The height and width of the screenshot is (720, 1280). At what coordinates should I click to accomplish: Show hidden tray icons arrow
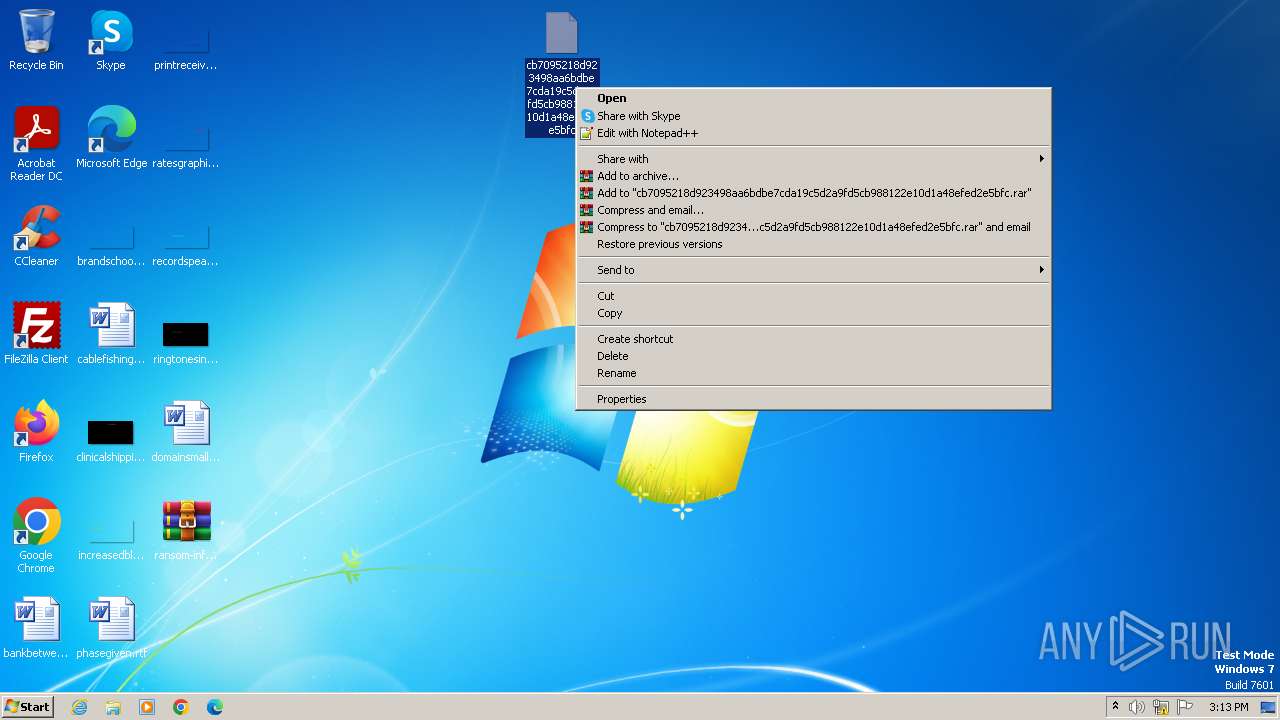click(1115, 707)
